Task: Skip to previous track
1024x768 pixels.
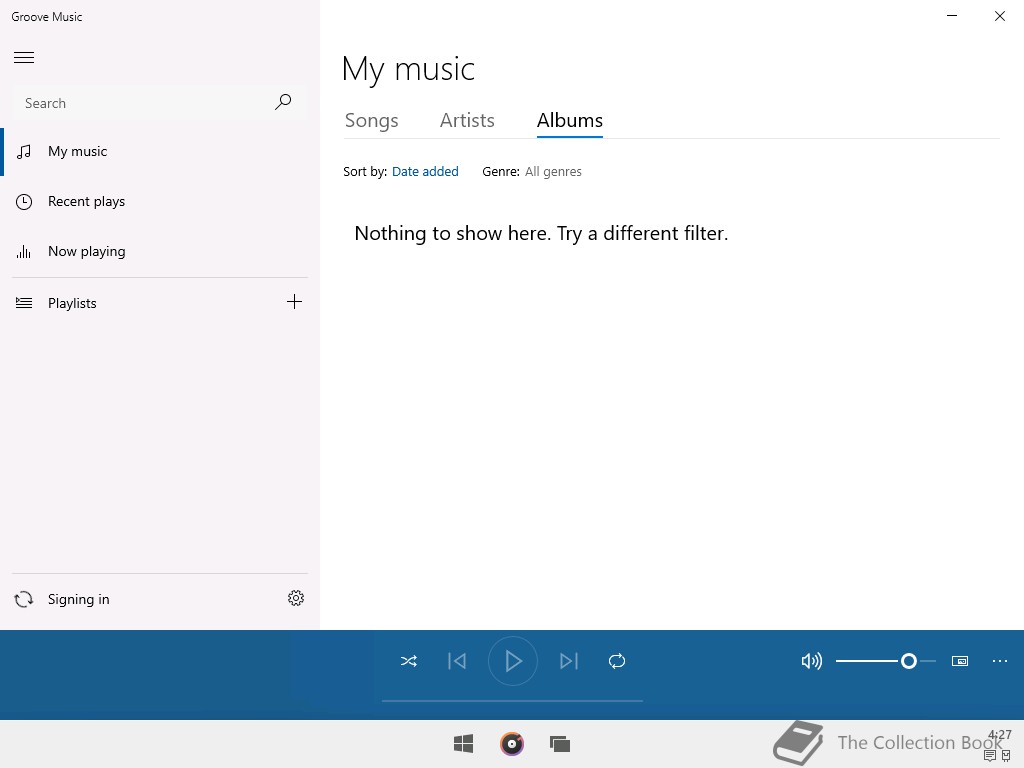Action: click(457, 662)
